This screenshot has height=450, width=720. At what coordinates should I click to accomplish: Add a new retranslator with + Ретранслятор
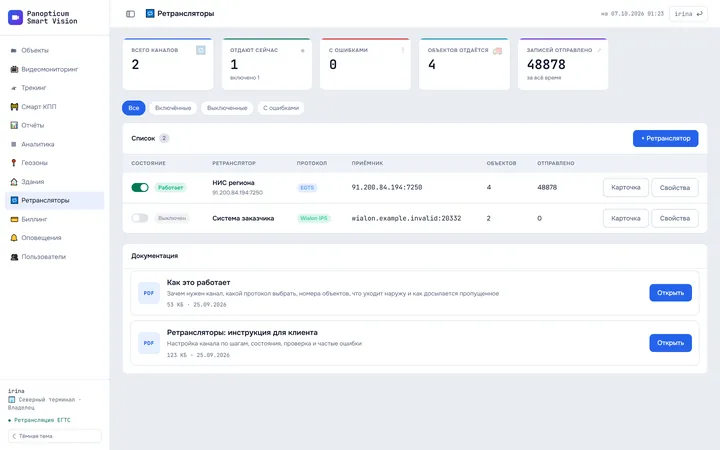(665, 138)
